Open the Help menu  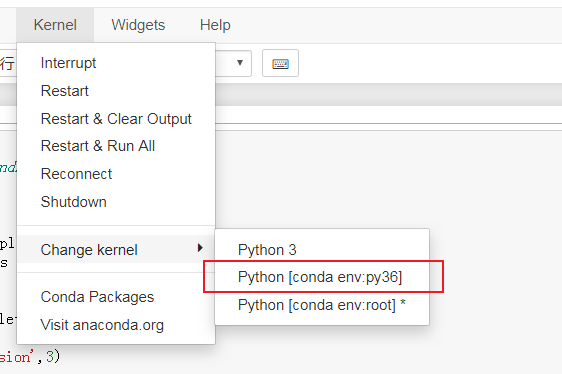pyautogui.click(x=215, y=25)
